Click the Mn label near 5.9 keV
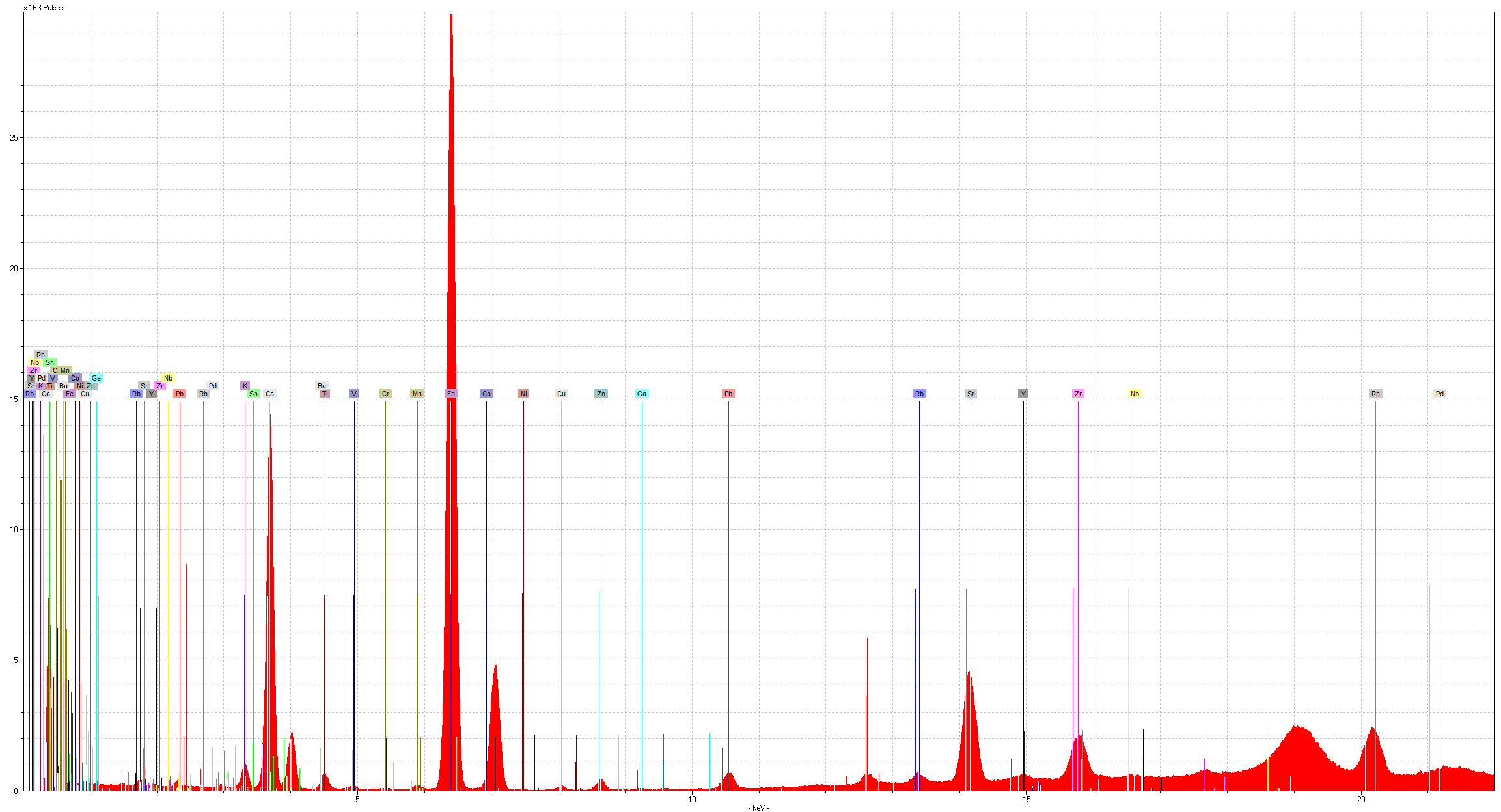 pyautogui.click(x=417, y=394)
